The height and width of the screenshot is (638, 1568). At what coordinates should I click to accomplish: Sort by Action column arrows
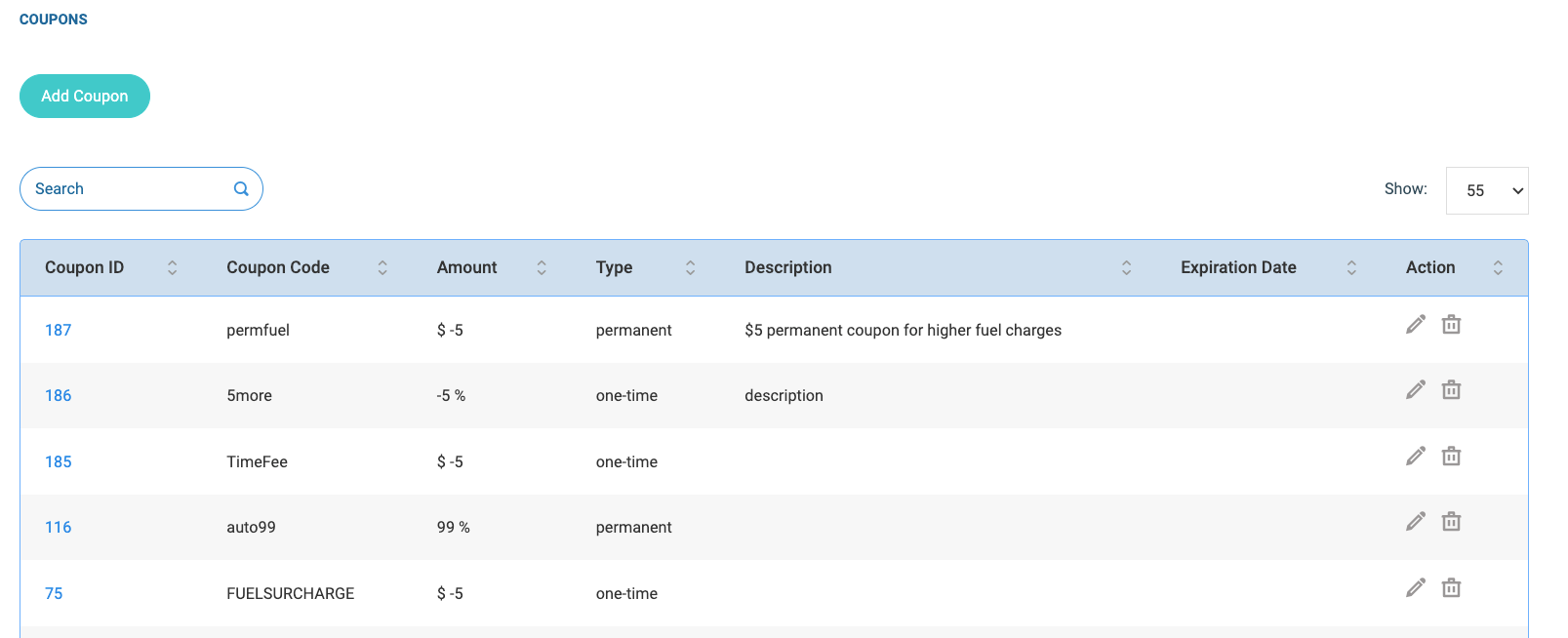(x=1498, y=267)
